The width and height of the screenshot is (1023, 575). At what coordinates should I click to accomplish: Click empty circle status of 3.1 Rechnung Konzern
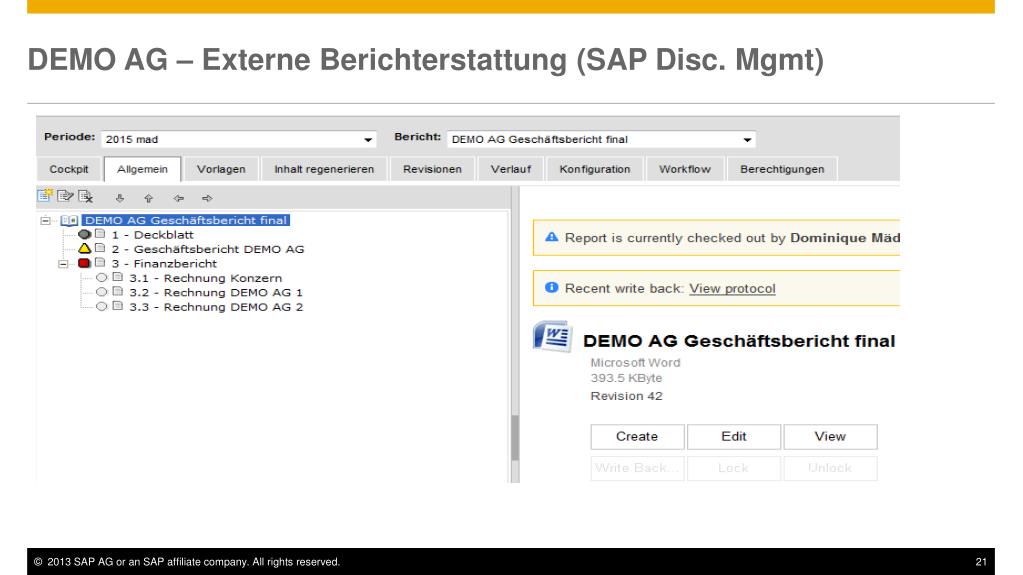pyautogui.click(x=101, y=277)
